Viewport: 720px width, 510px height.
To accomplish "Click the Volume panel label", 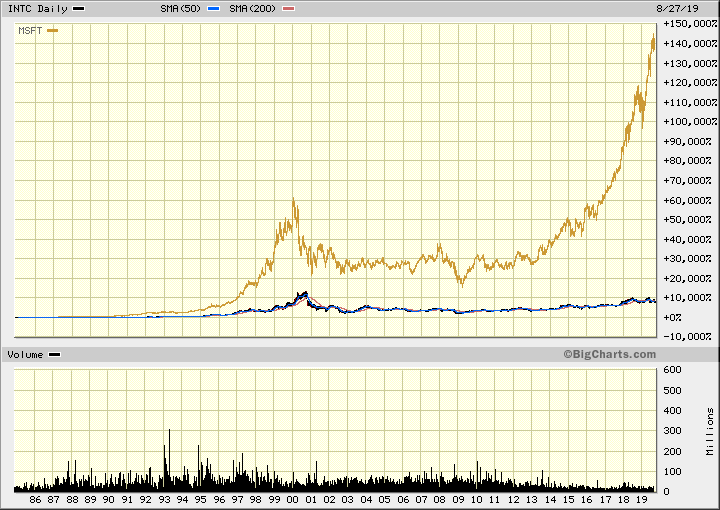I will click(x=25, y=355).
